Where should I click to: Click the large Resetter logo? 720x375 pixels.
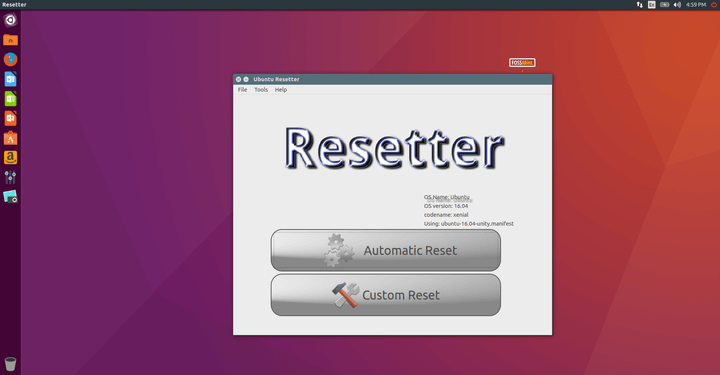(x=394, y=148)
